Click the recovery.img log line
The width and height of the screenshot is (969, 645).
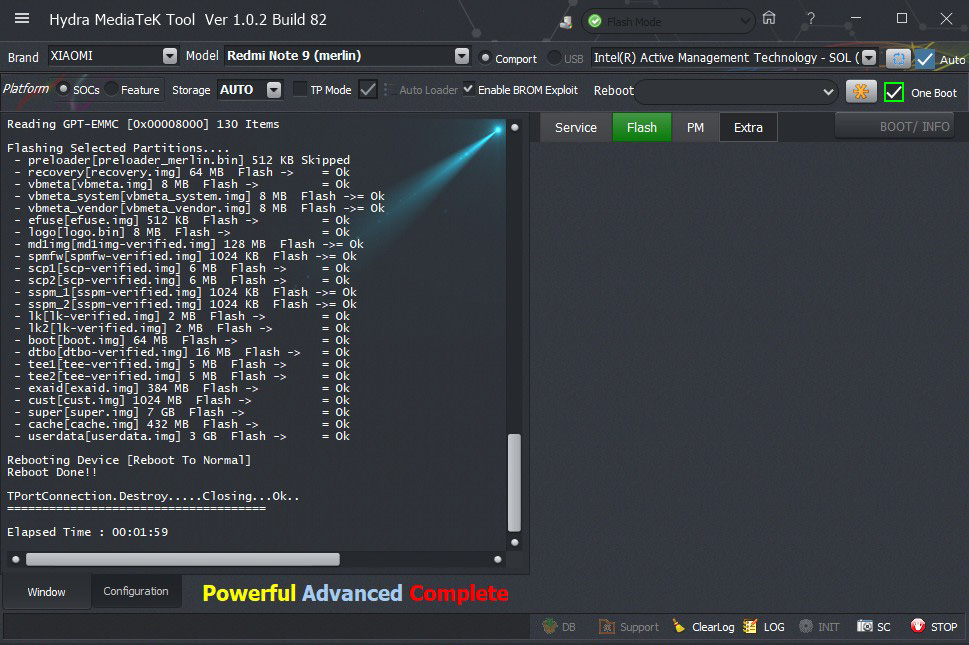pos(182,172)
